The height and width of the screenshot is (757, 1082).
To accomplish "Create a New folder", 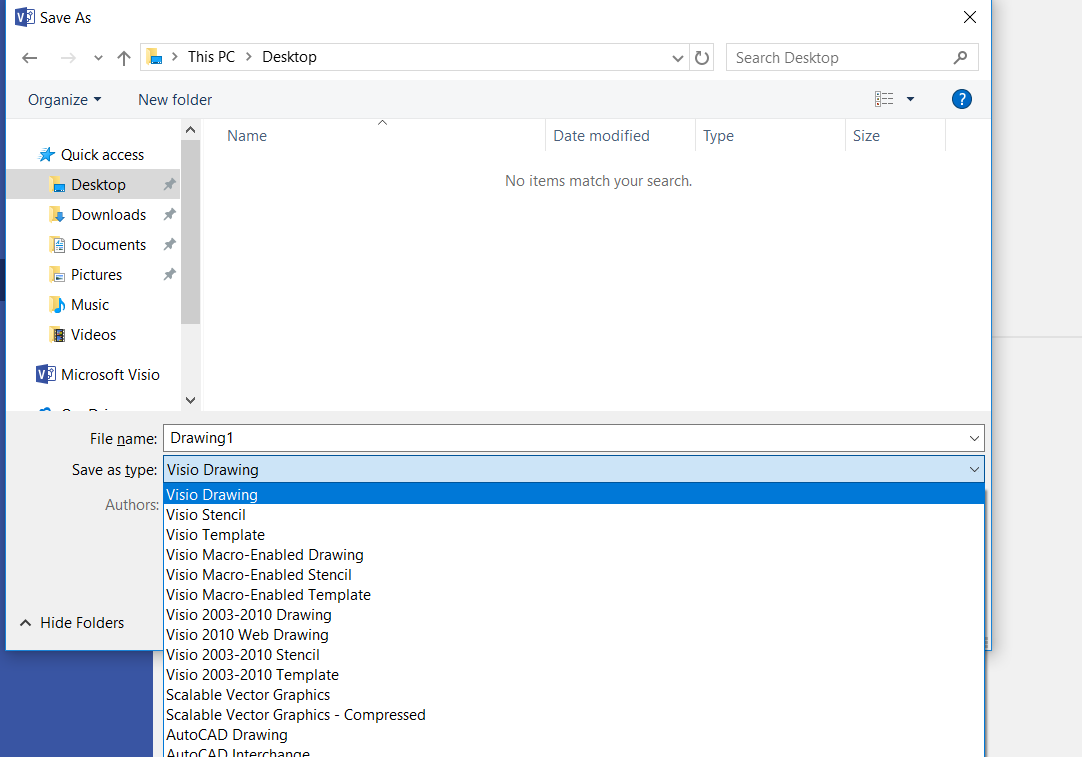I will pos(175,100).
